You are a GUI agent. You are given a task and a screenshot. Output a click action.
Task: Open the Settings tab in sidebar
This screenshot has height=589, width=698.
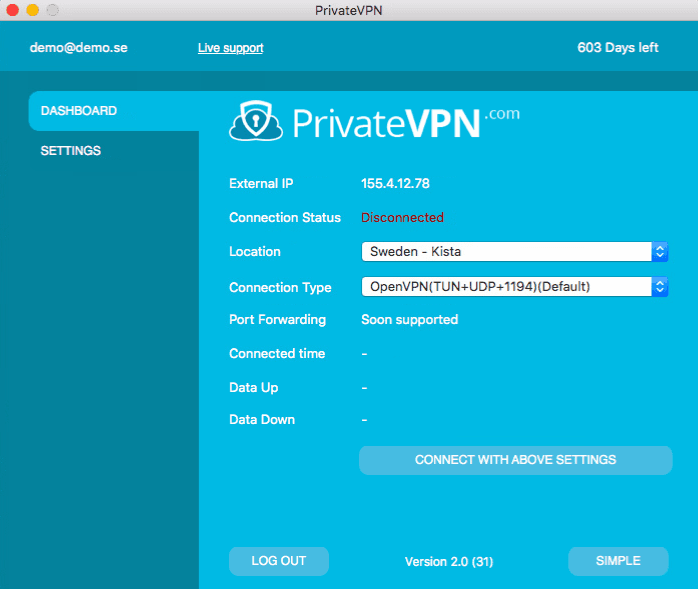pos(71,151)
